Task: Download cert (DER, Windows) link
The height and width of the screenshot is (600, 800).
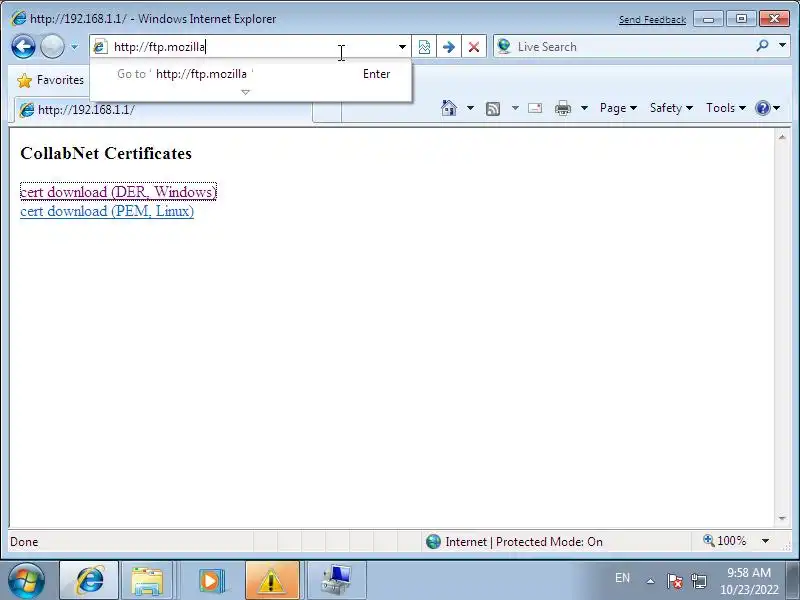Action: pos(118,192)
